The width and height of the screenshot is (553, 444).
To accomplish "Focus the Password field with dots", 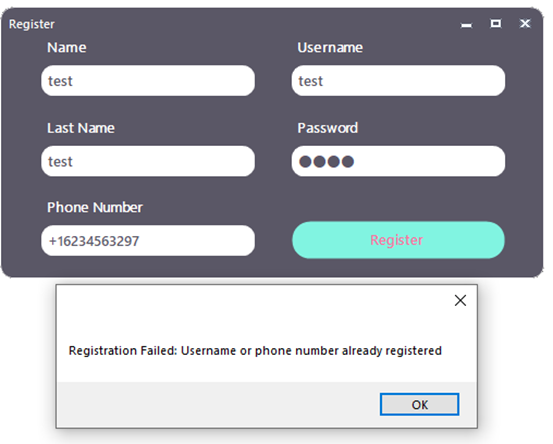I will pos(398,161).
